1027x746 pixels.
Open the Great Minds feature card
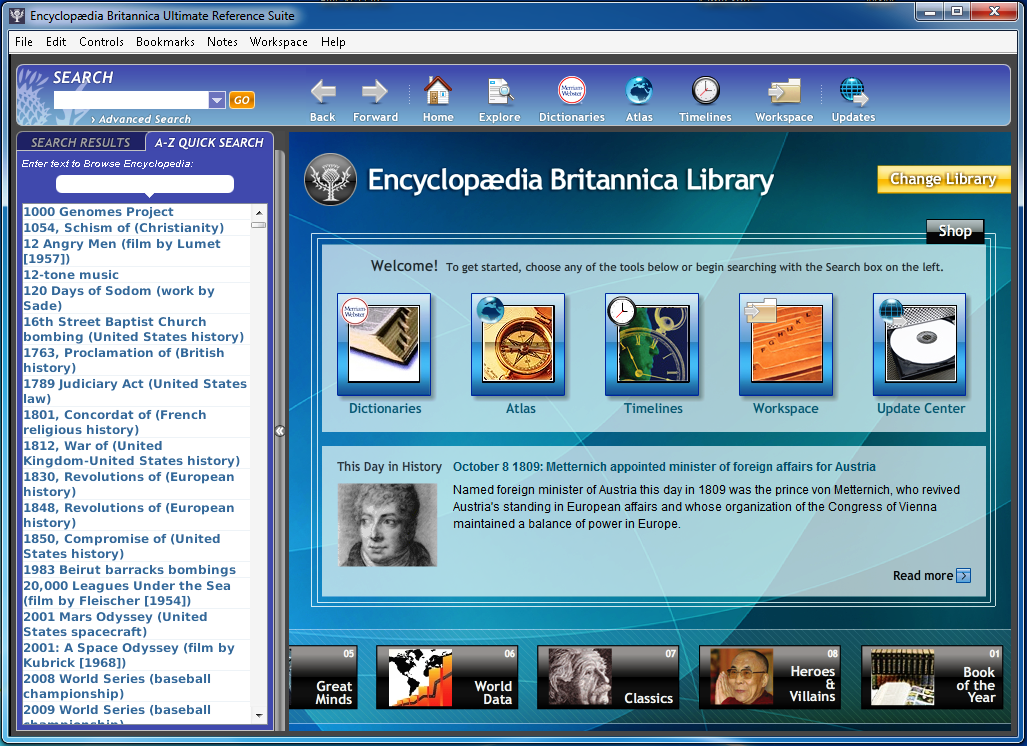click(324, 677)
